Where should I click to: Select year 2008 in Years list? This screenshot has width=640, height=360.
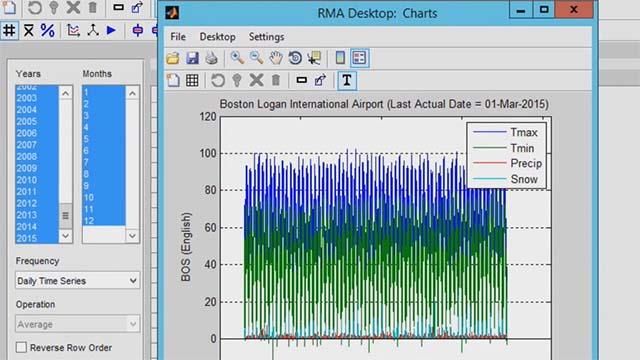click(37, 156)
